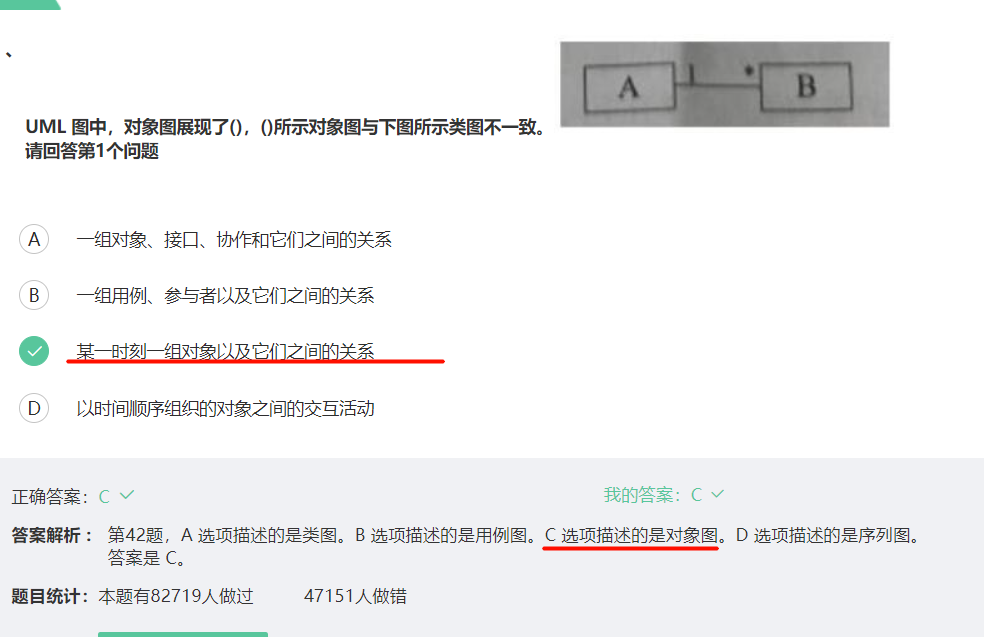Select answer option D radio circle
The width and height of the screenshot is (984, 637).
click(34, 409)
